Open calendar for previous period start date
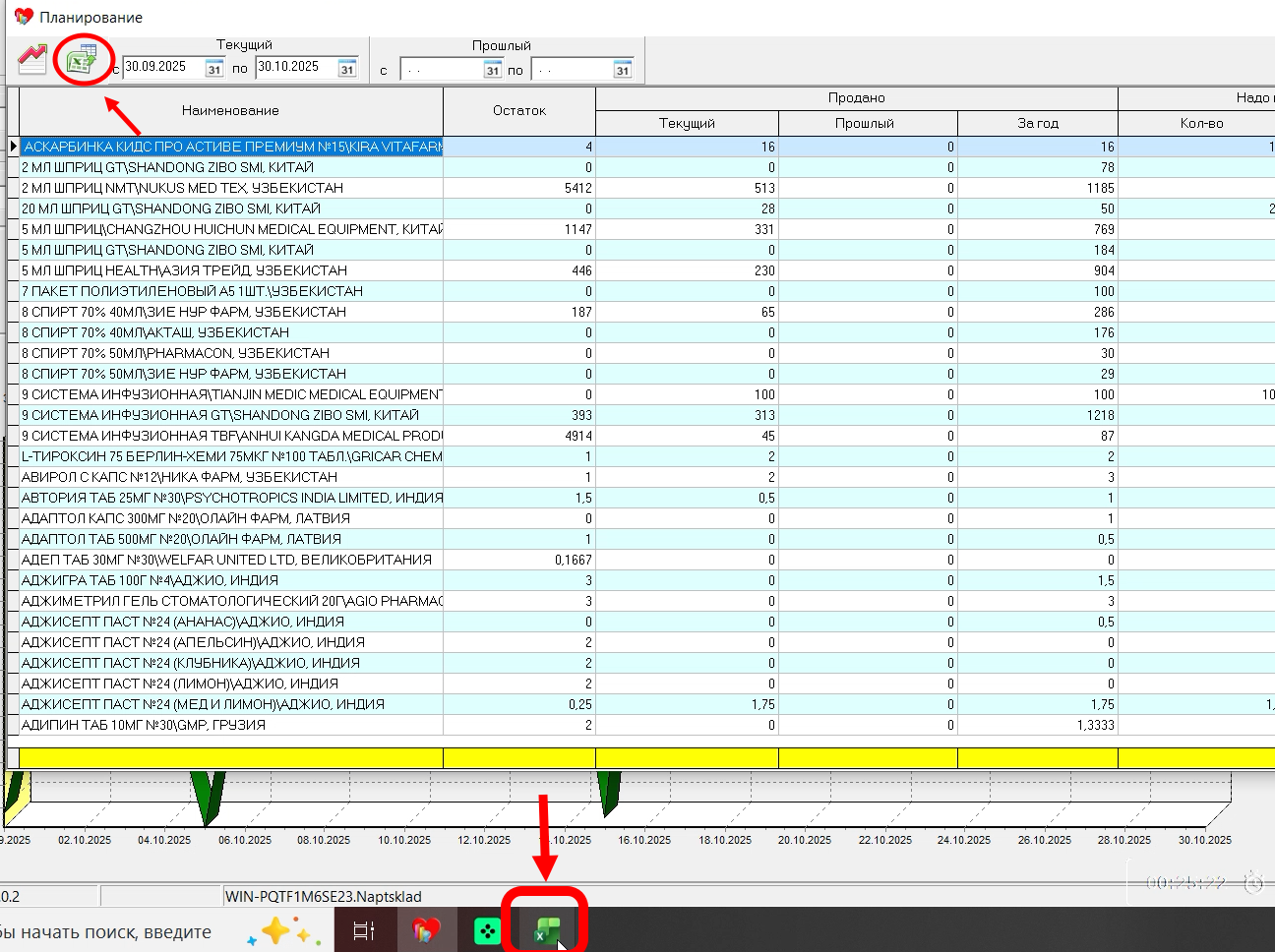 (x=493, y=69)
